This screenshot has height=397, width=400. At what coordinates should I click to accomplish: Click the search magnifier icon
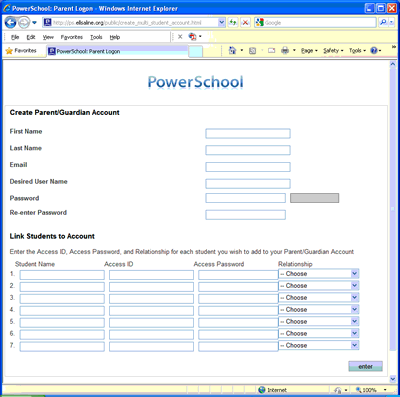pos(383,22)
